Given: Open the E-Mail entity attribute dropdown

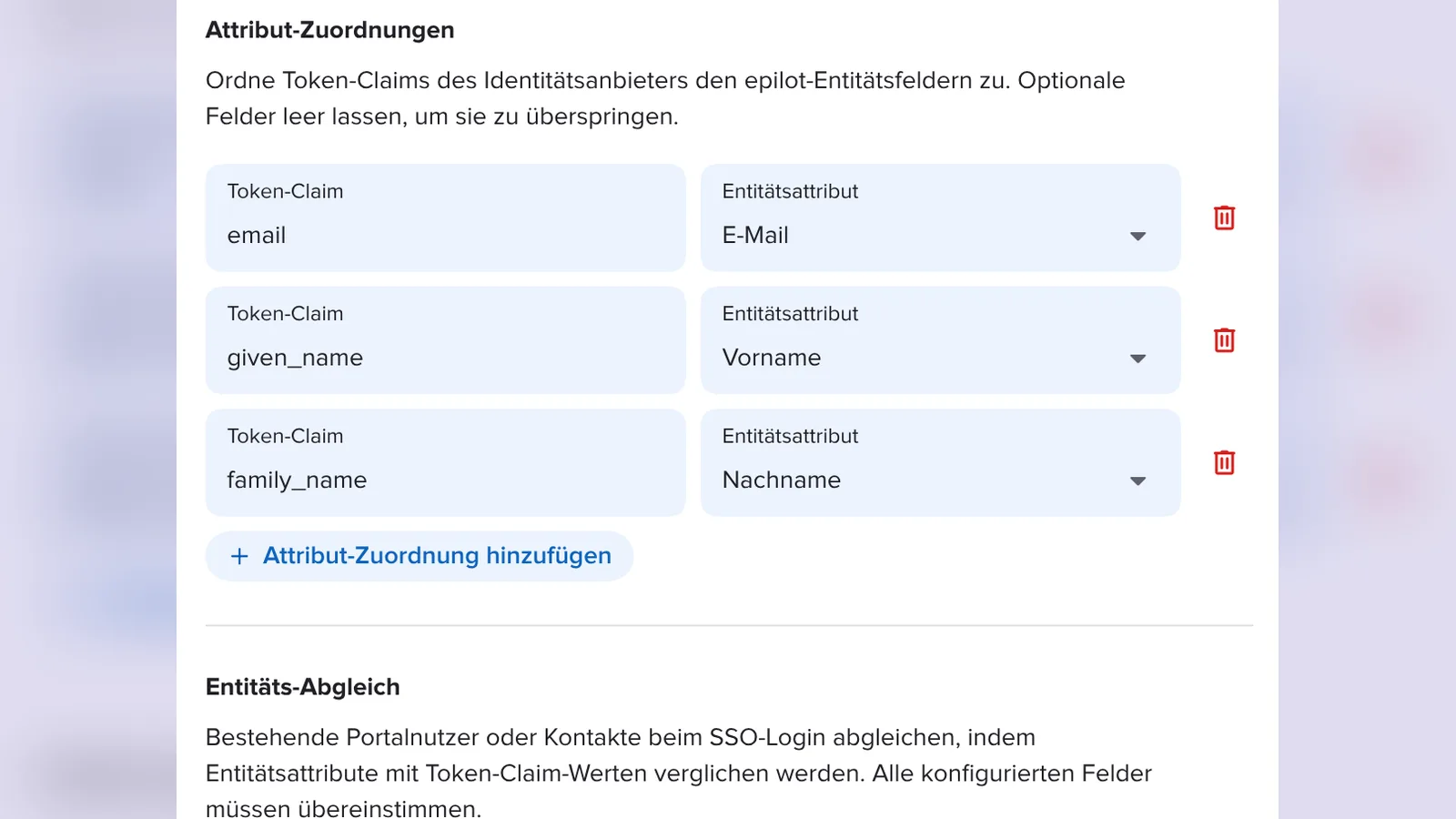Looking at the screenshot, I should point(940,217).
